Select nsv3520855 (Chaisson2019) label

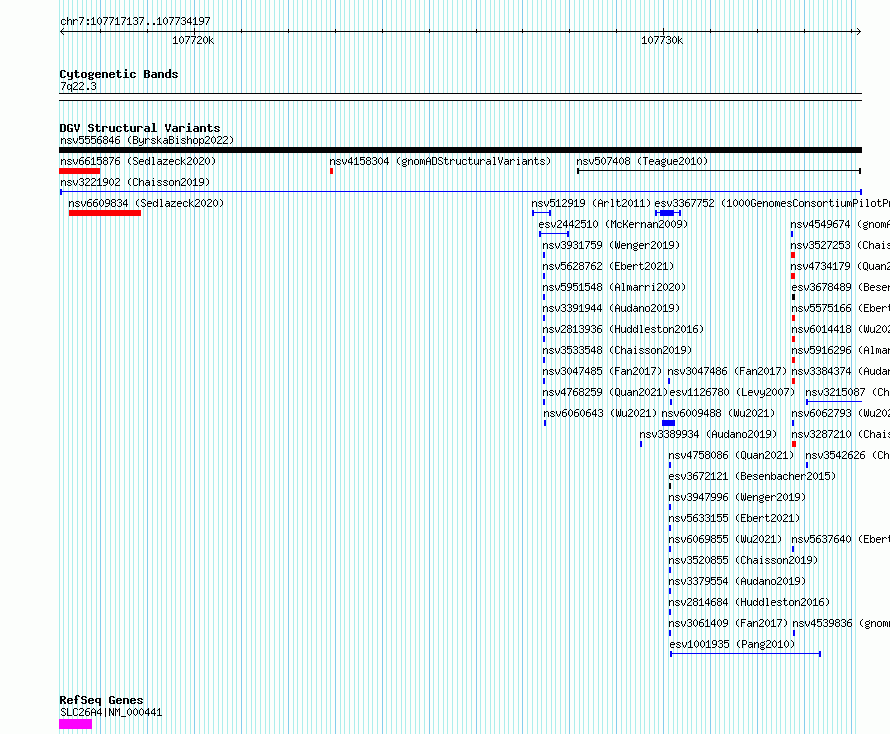(x=743, y=560)
